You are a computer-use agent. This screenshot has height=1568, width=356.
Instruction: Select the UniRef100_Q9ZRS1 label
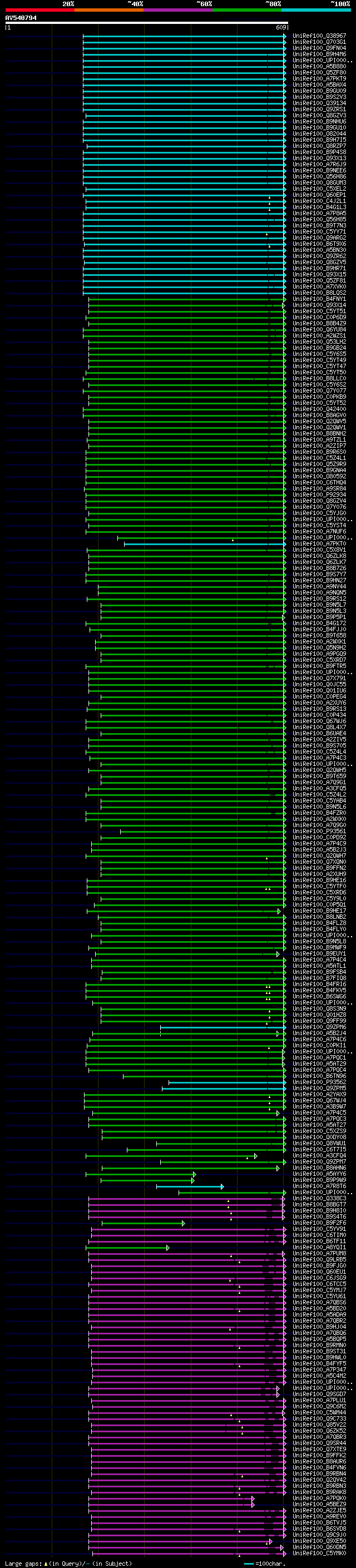[319, 109]
